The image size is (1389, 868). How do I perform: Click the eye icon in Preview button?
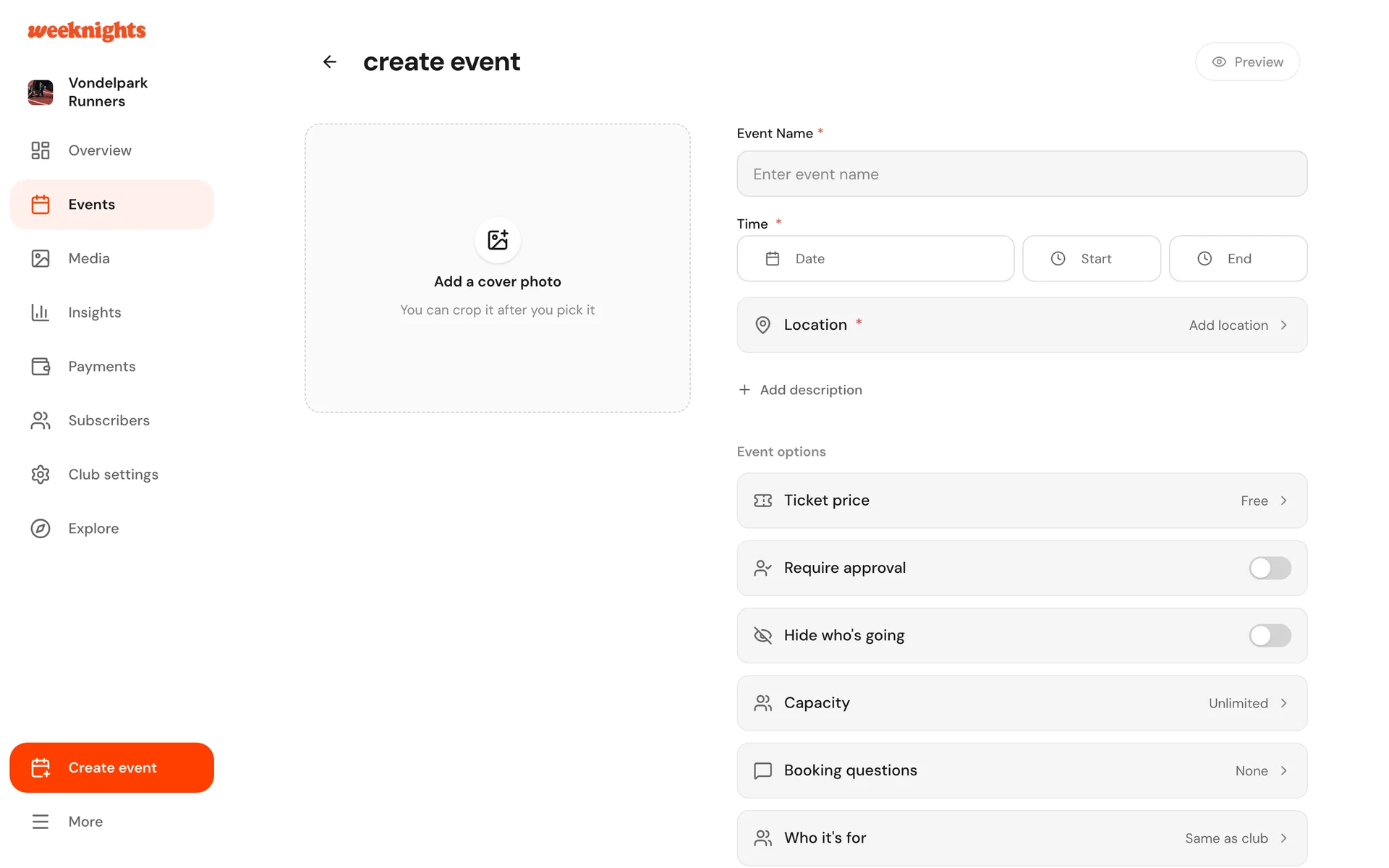coord(1219,62)
